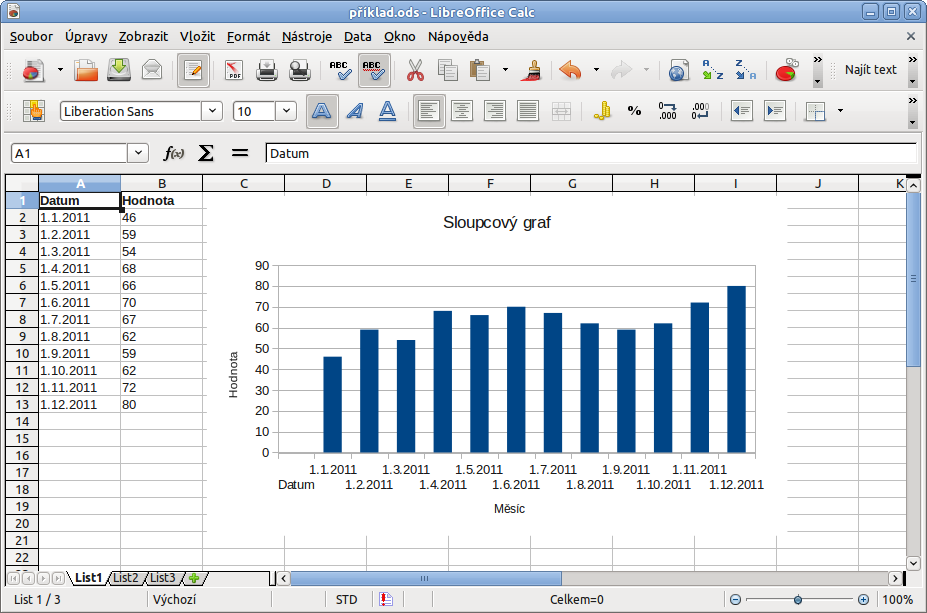Image resolution: width=927 pixels, height=613 pixels.
Task: Toggle Align Right
Action: [x=494, y=111]
